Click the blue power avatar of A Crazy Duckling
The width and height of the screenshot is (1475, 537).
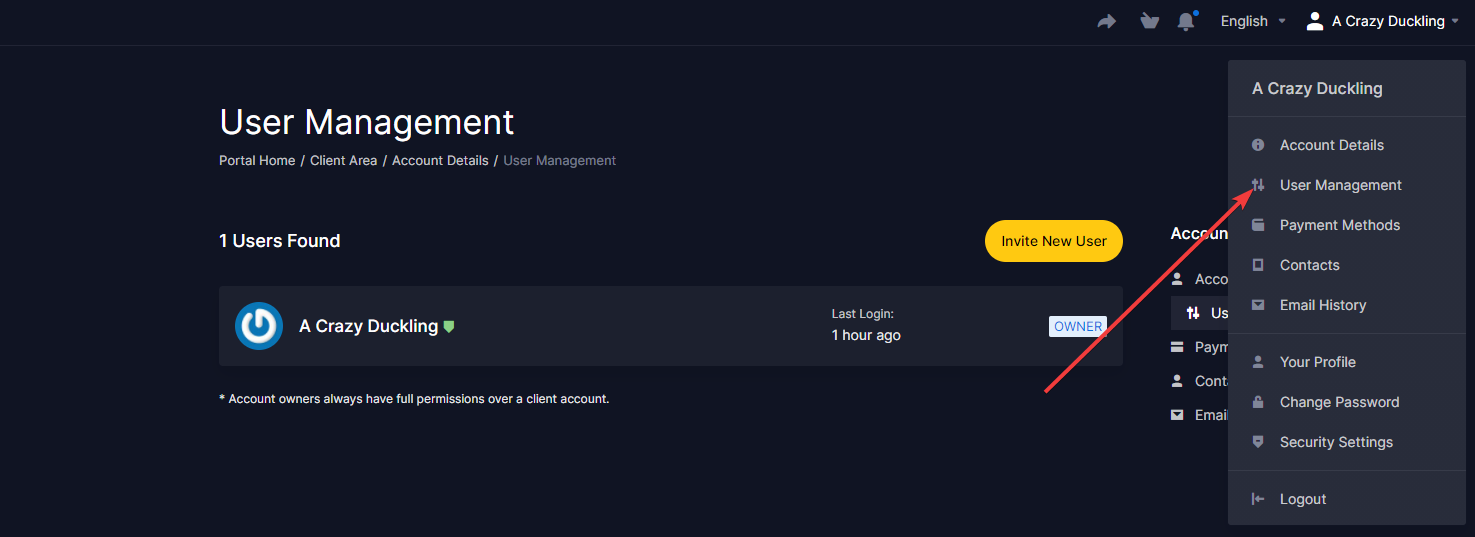[259, 326]
